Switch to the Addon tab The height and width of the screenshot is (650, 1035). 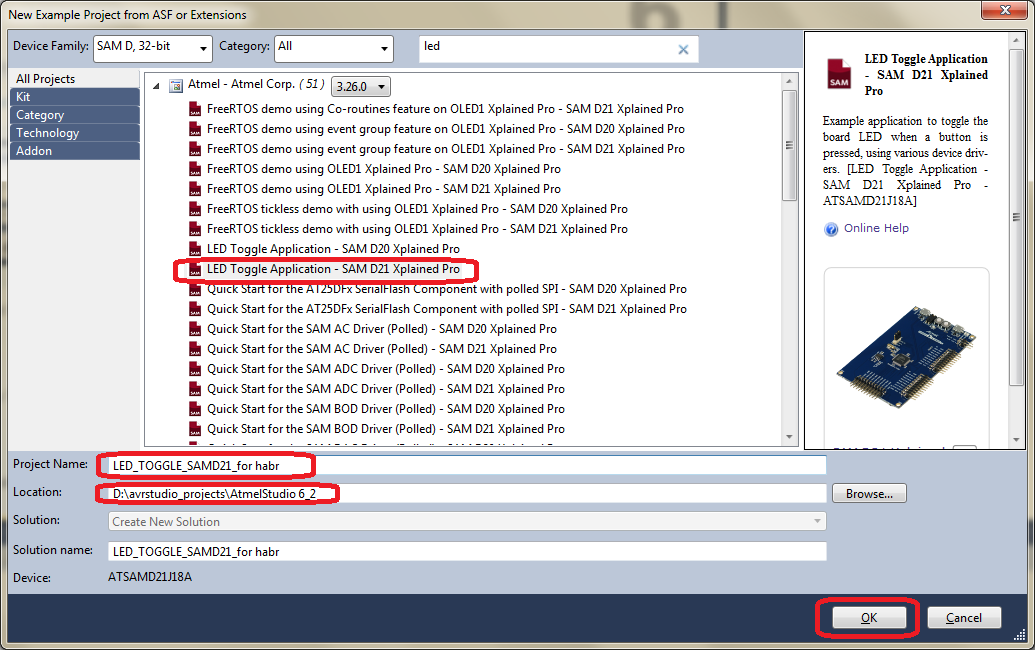point(75,150)
